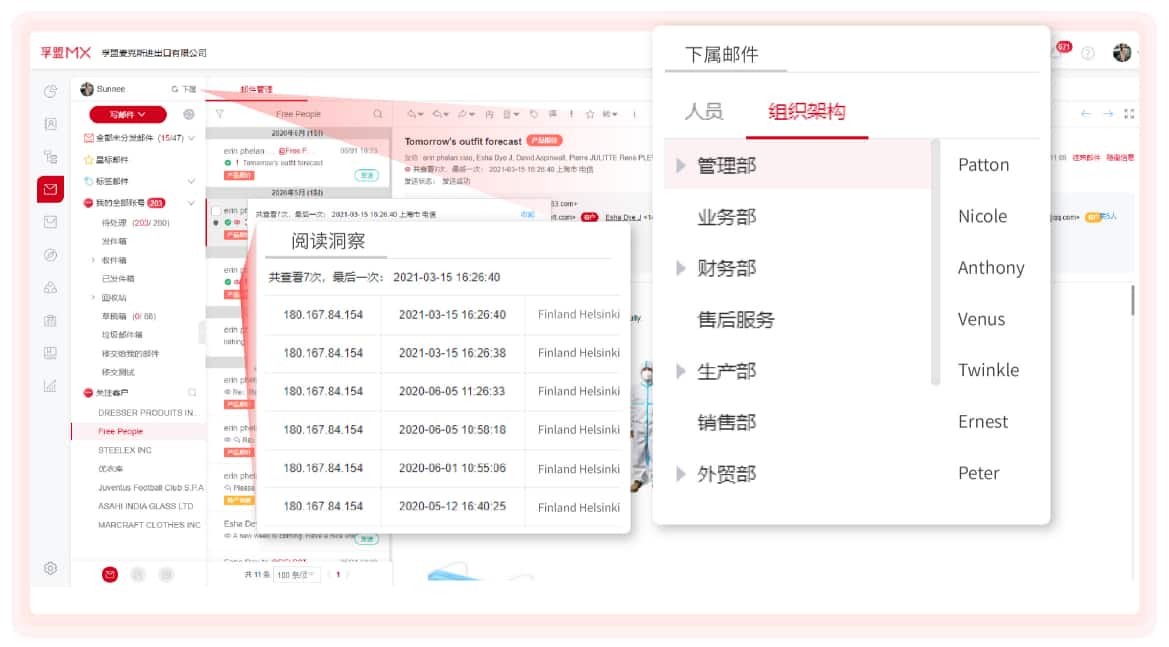Expand the 外贸部 department node
Viewport: 1169px width, 647px height.
681,474
